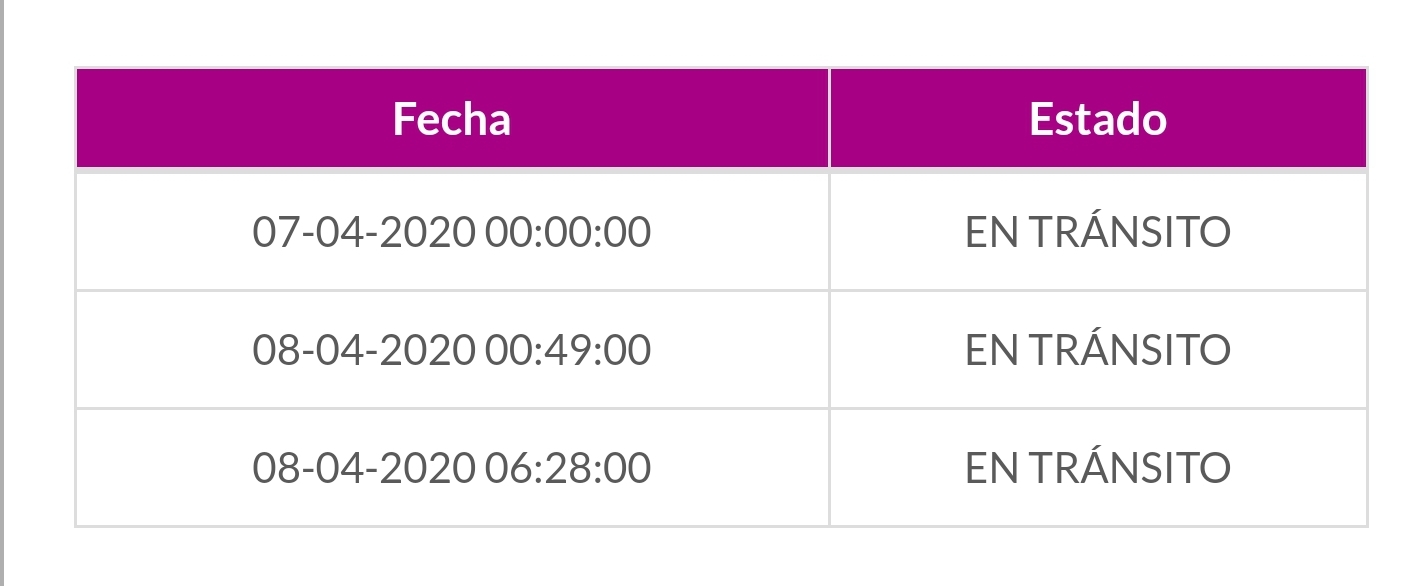Image resolution: width=1403 pixels, height=586 pixels.
Task: Click TRÁNSITO word in the 06:28:00 row
Action: (1129, 468)
